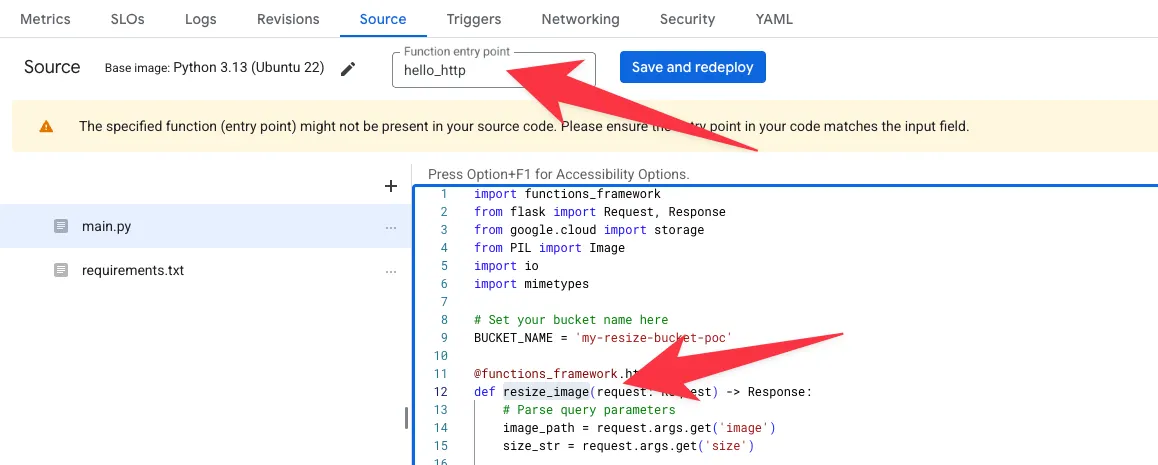Viewport: 1158px width, 465px height.
Task: Click the Save and redeploy button
Action: (692, 67)
